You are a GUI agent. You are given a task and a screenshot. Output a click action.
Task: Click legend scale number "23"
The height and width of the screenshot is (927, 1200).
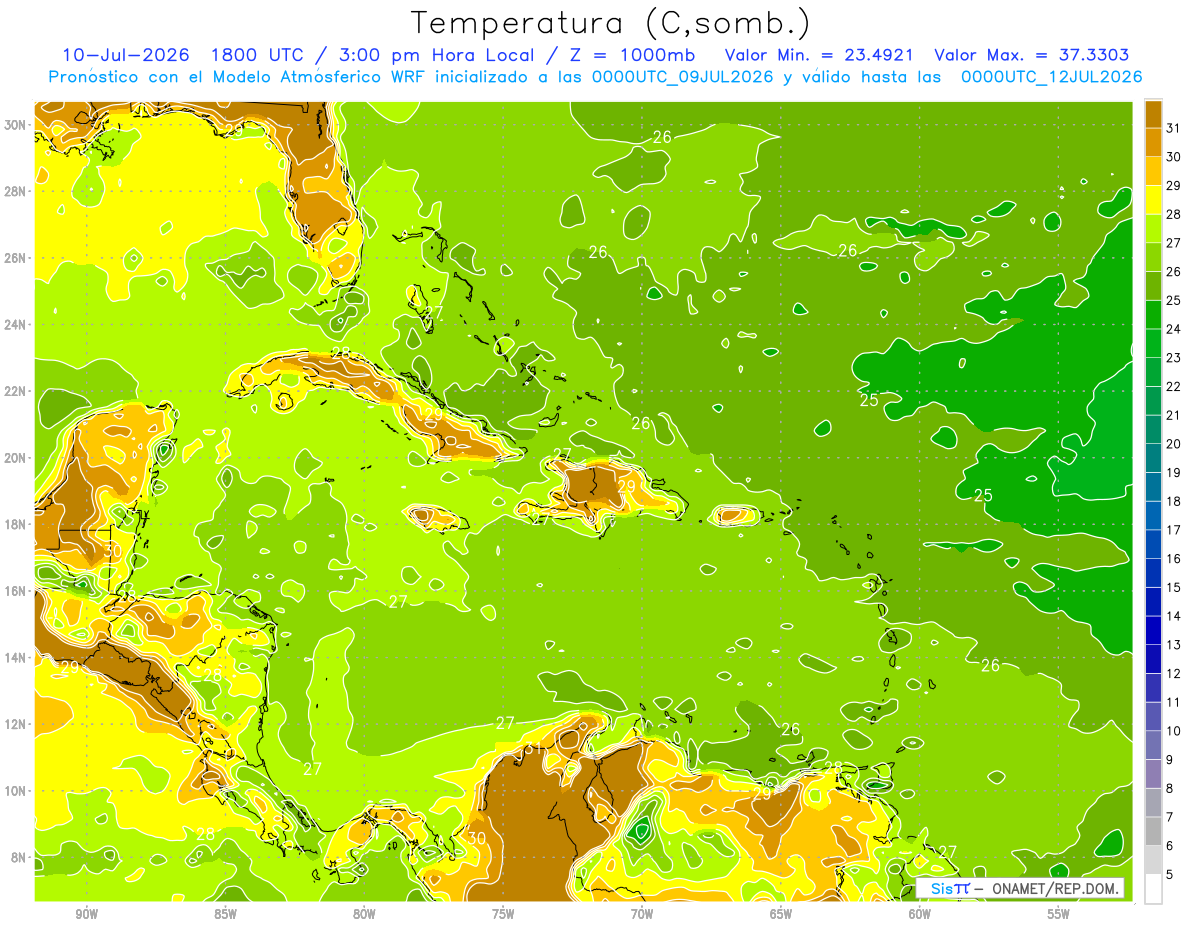pyautogui.click(x=1173, y=358)
